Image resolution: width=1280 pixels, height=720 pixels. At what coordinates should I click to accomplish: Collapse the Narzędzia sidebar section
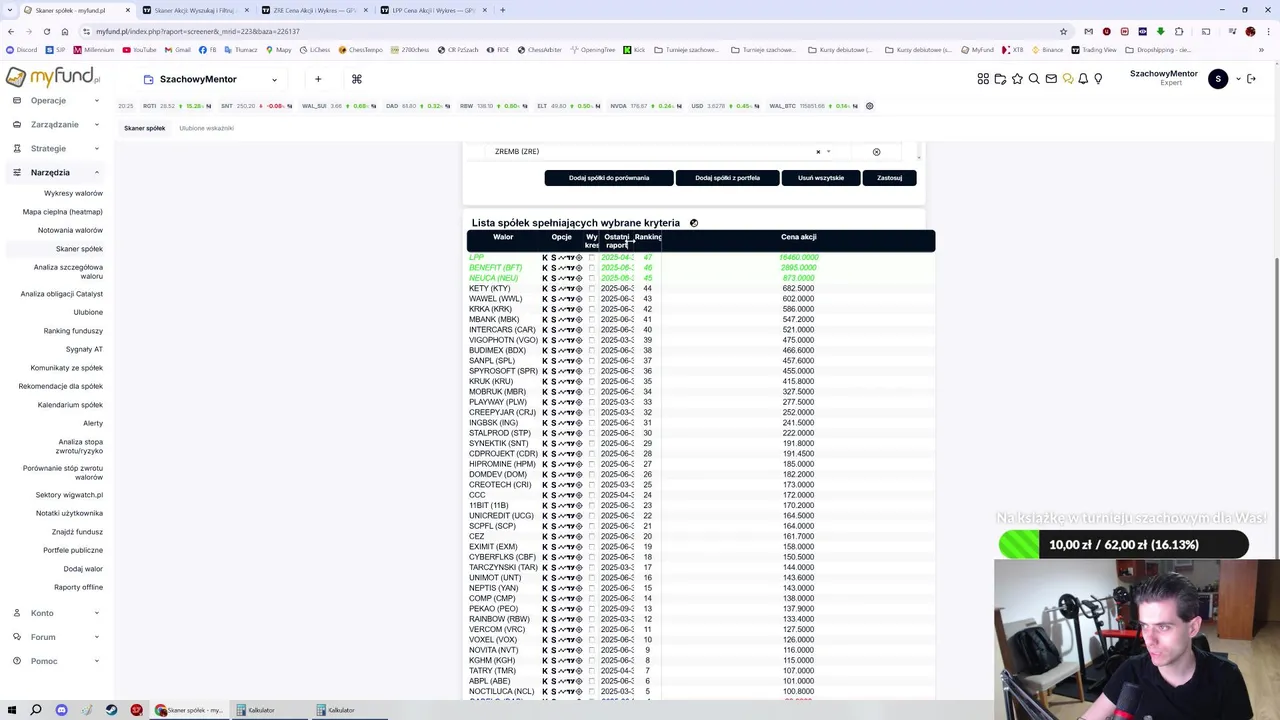[56, 172]
